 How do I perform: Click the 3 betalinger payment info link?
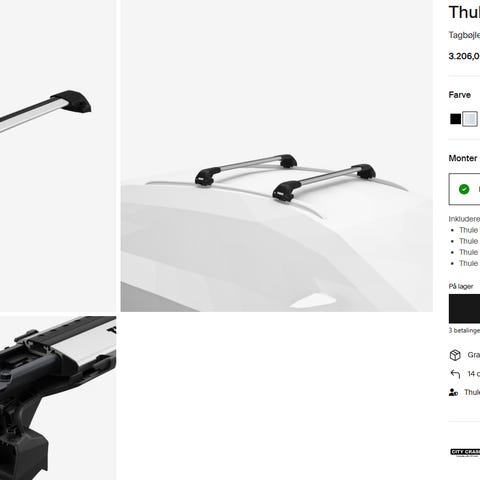(464, 331)
